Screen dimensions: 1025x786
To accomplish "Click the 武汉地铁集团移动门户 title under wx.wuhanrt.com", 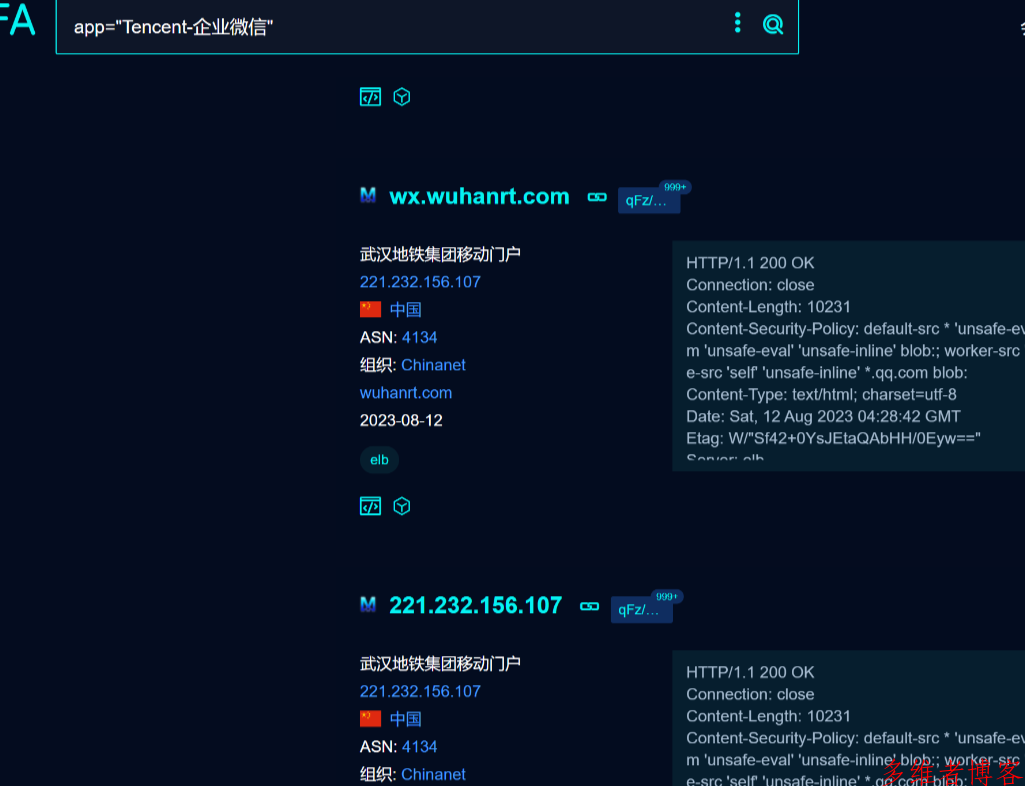I will tap(440, 254).
